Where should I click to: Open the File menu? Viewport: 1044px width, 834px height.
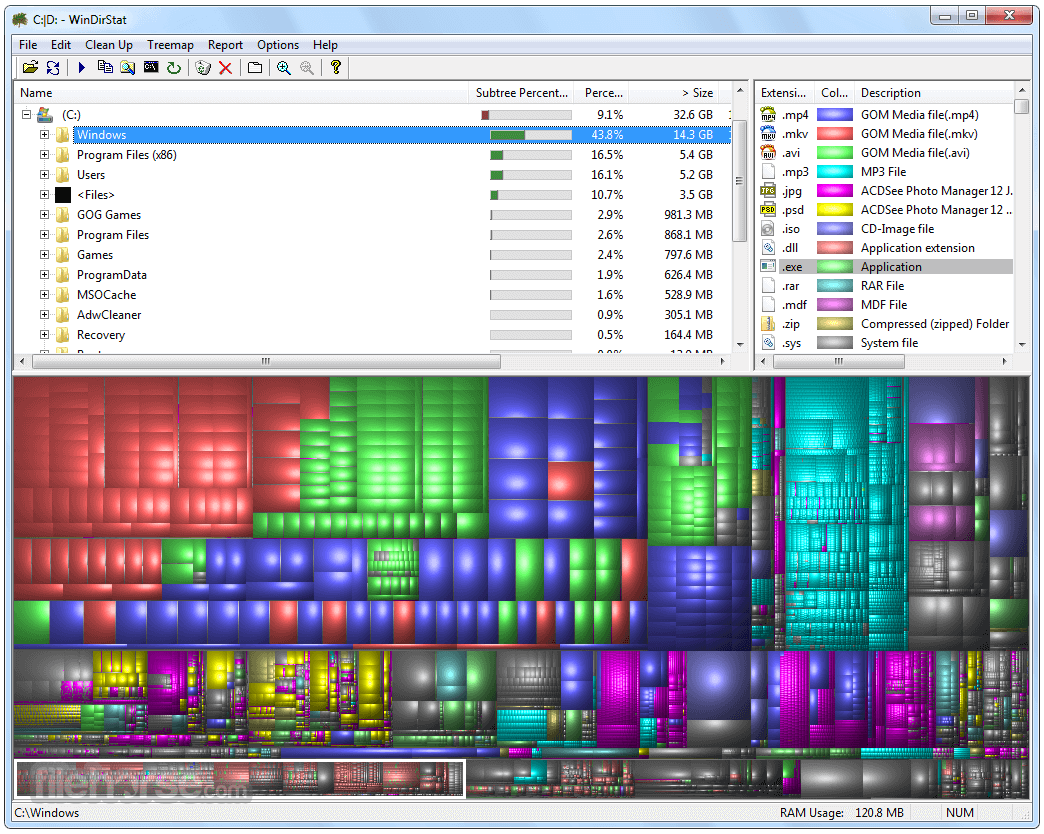28,45
